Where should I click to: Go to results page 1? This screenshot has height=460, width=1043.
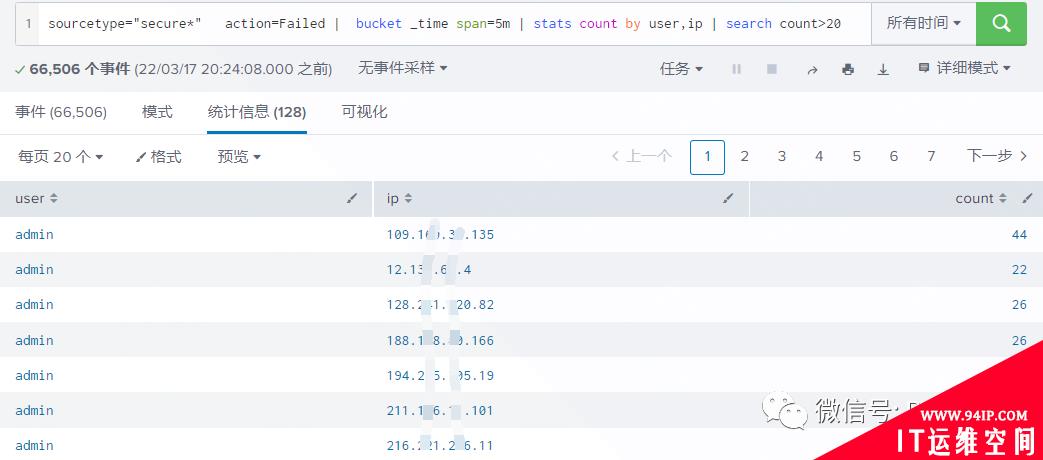click(x=707, y=157)
